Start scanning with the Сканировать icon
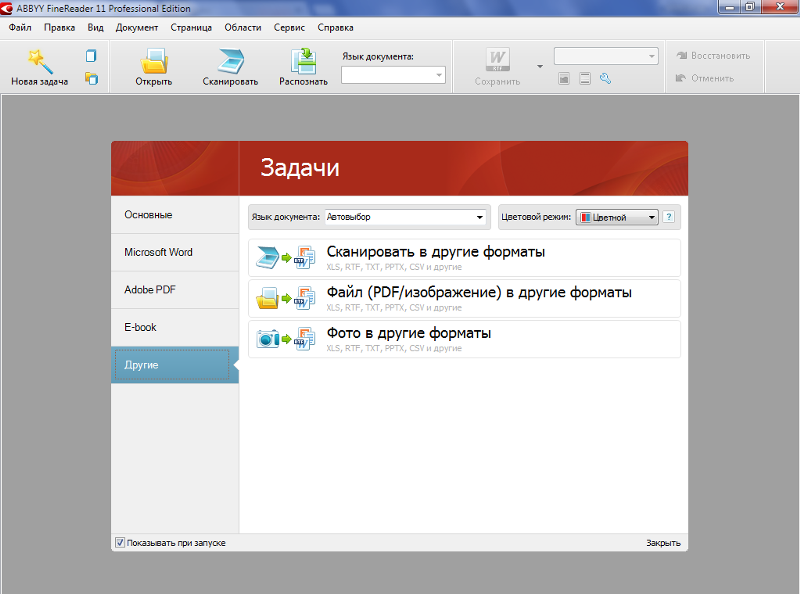 point(231,61)
